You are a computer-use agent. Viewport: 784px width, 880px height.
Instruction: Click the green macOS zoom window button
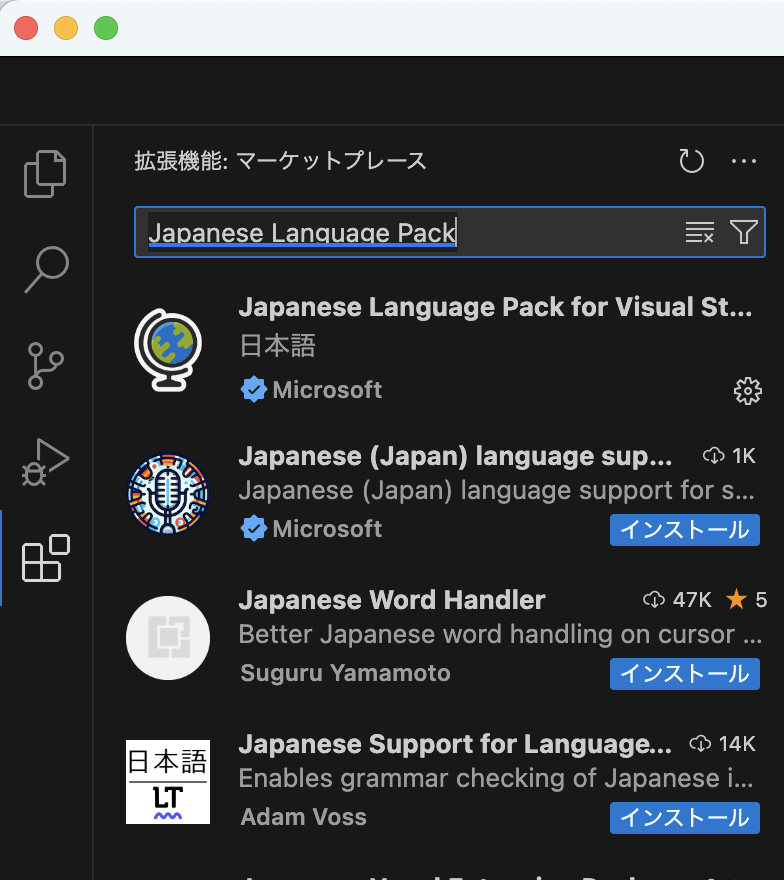point(106,28)
